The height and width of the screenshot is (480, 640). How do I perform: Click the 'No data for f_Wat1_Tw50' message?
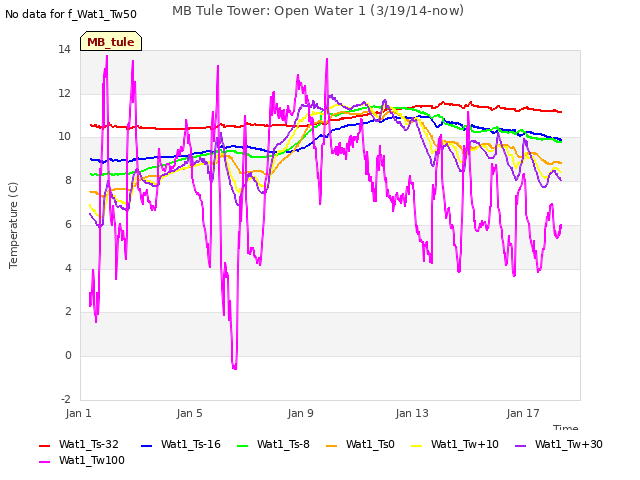click(71, 15)
